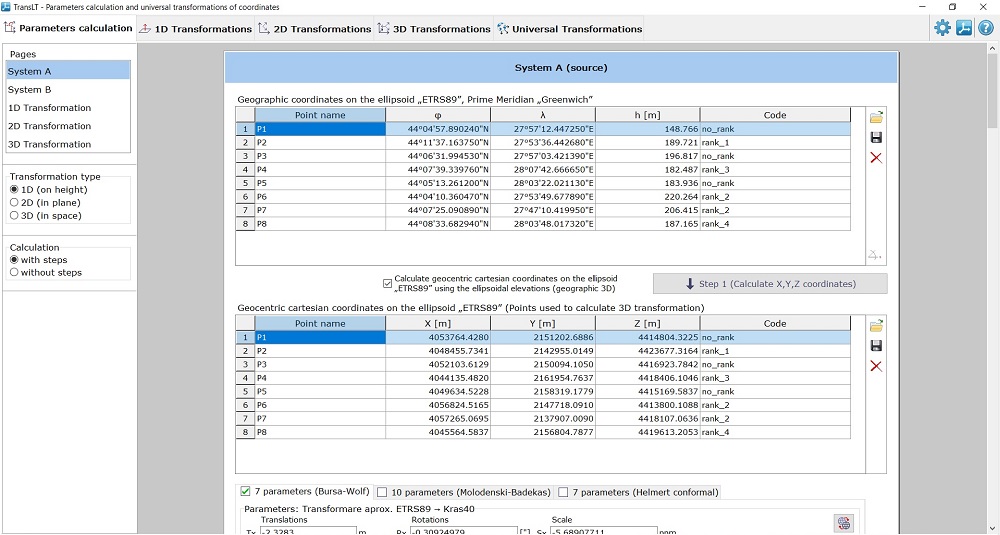The image size is (1000, 535).
Task: Select 3D (in space) transformation type
Action: click(x=46, y=216)
